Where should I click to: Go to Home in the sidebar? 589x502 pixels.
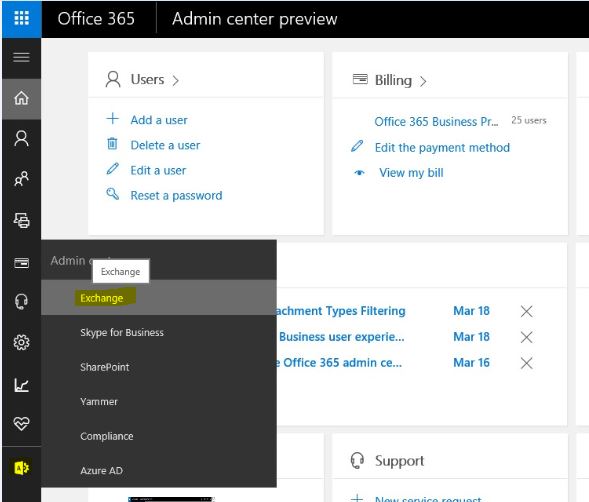(21, 98)
